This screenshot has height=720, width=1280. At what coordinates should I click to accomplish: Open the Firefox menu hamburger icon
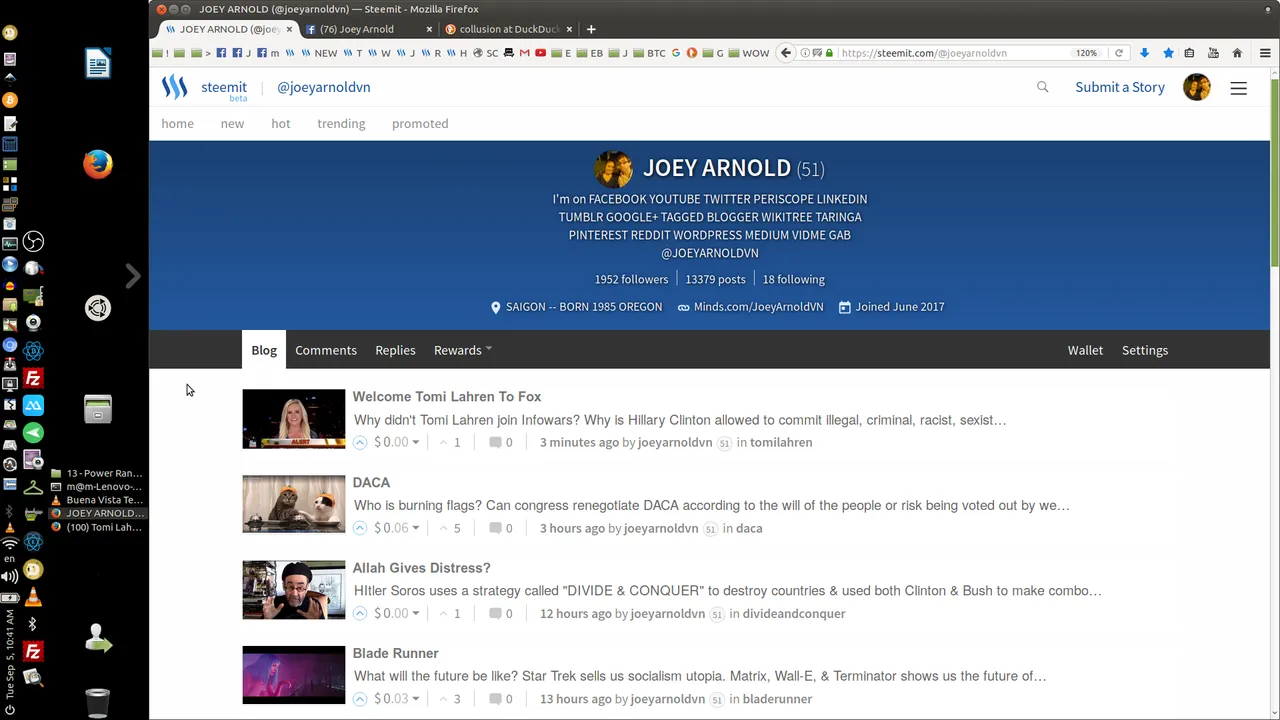(x=1265, y=53)
